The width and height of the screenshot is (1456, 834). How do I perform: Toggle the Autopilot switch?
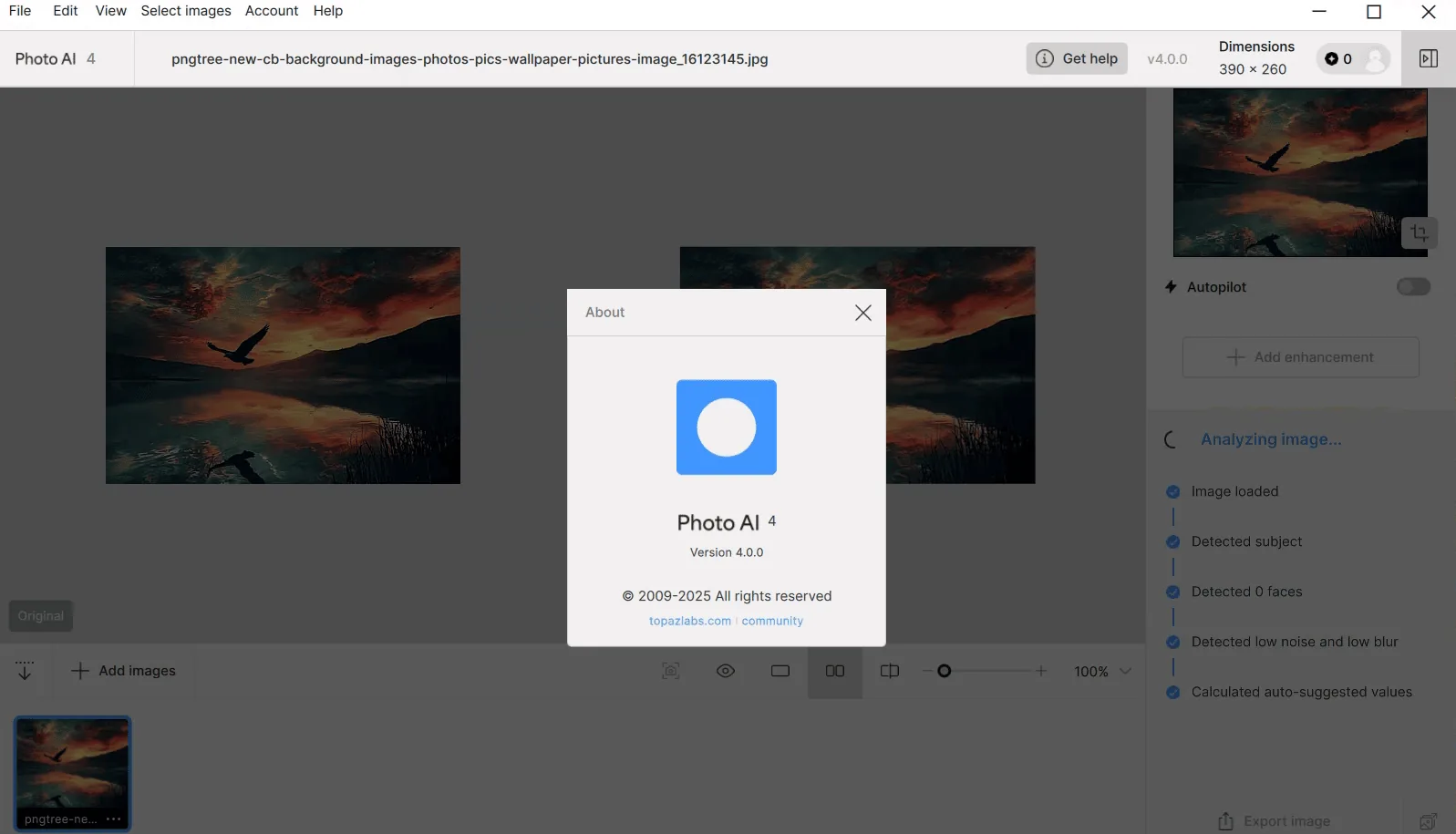(1413, 287)
